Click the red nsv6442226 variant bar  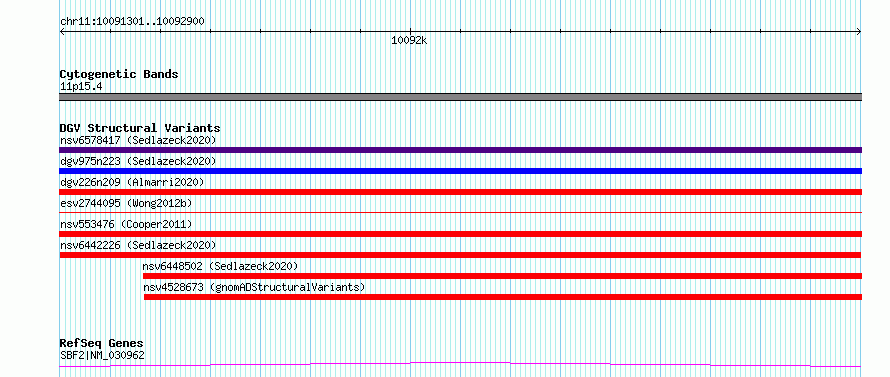pyautogui.click(x=460, y=255)
